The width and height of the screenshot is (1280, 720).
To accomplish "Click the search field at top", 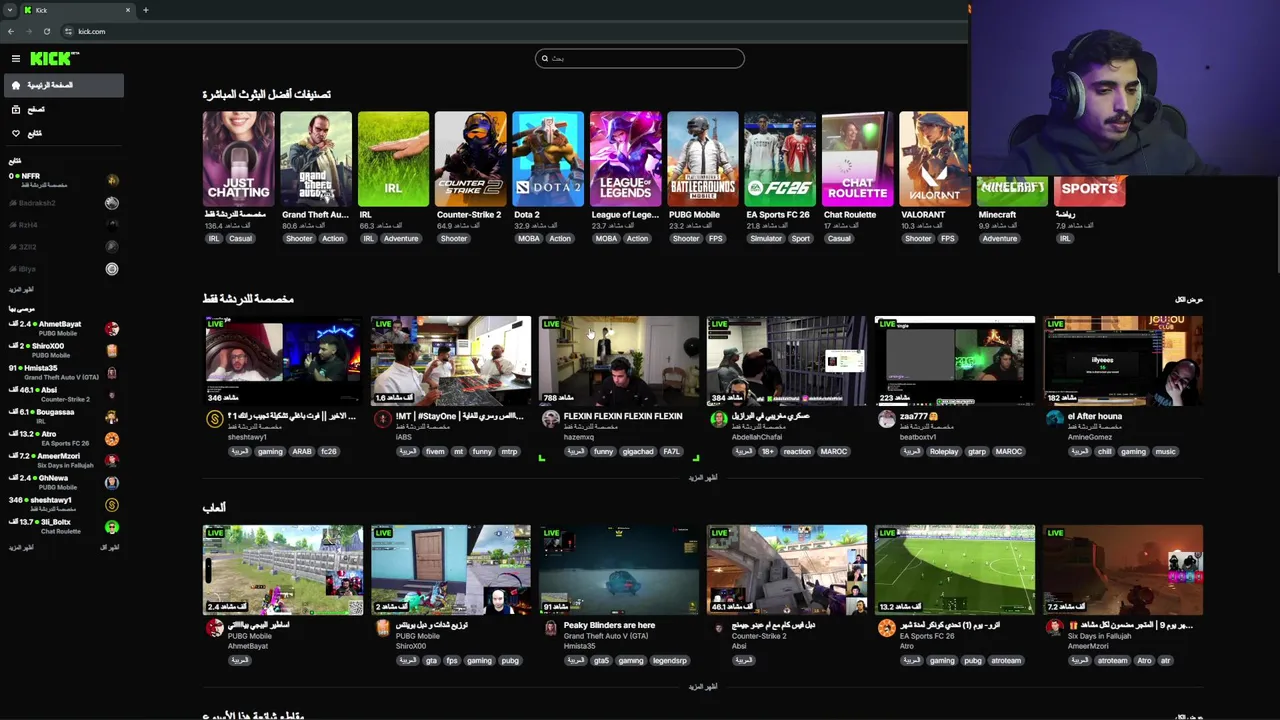I will pos(640,58).
